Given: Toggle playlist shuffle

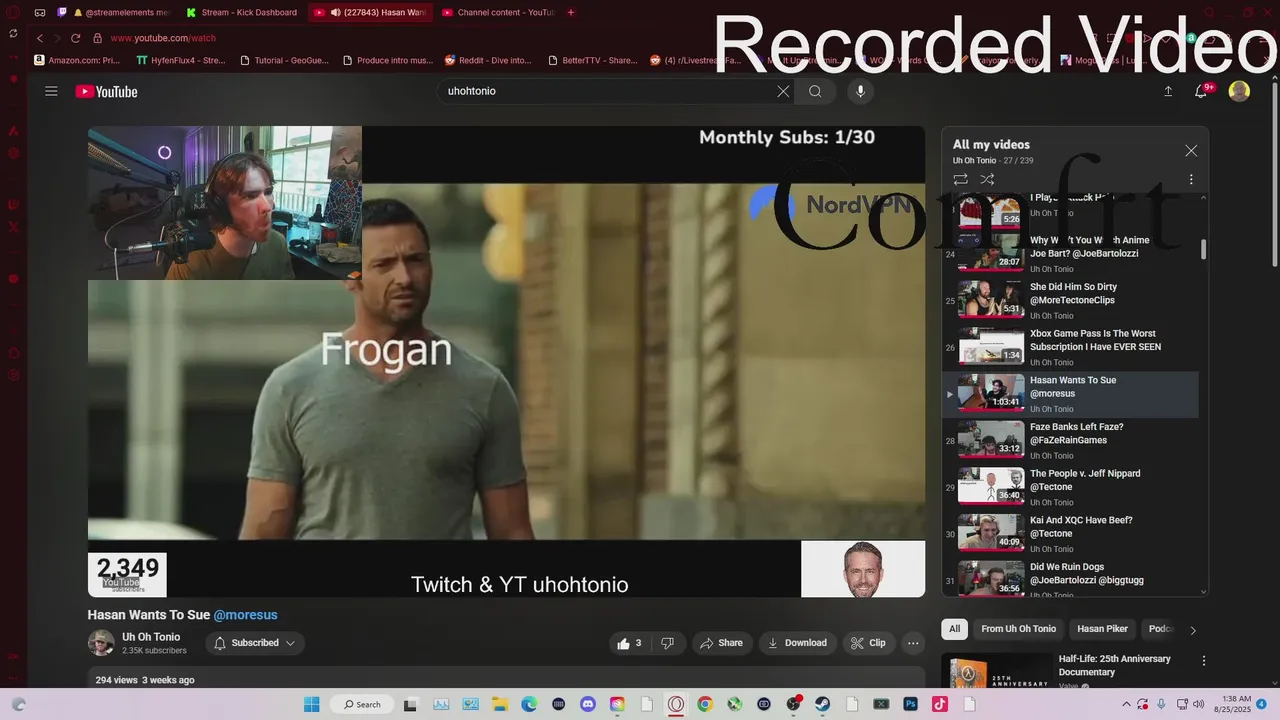Looking at the screenshot, I should (987, 180).
